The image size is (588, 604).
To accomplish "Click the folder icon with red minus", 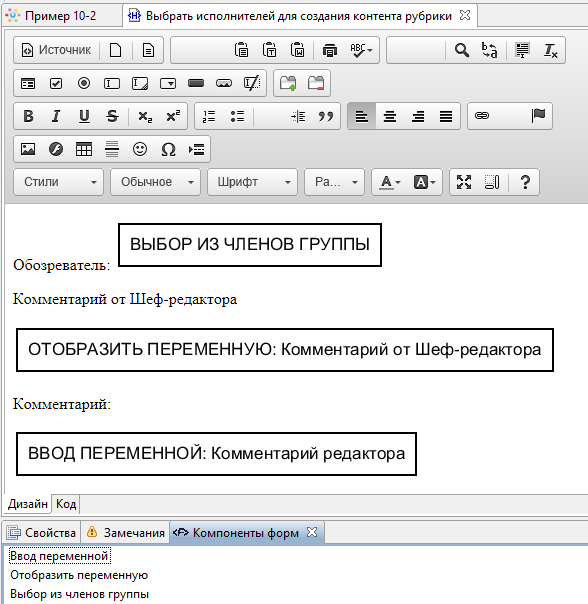I will point(316,83).
